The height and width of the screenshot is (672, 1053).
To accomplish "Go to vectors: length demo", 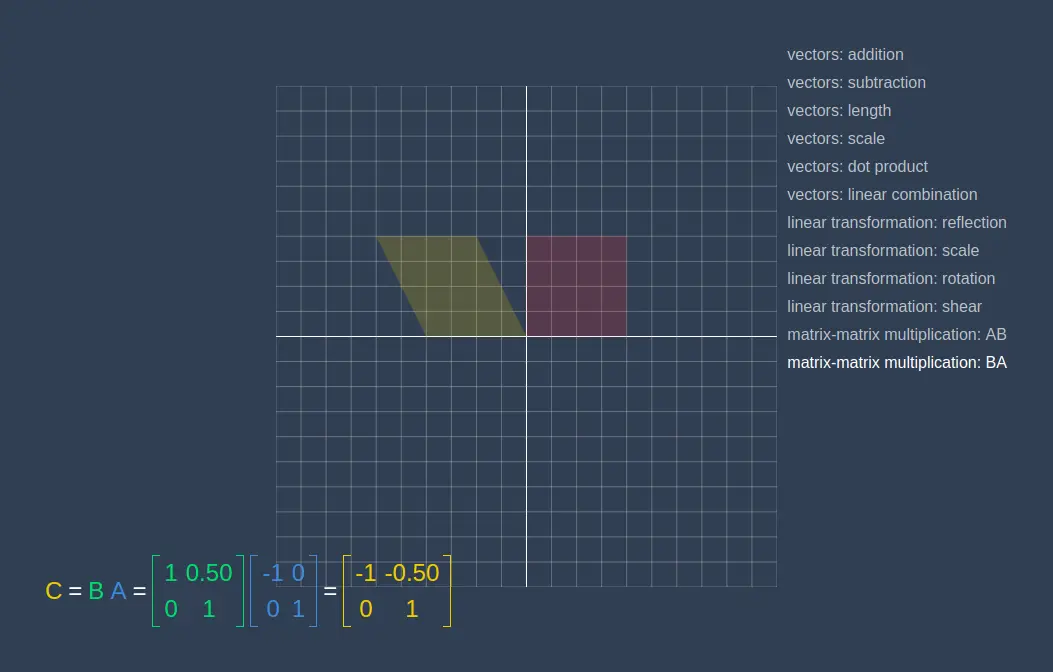I will coord(839,111).
